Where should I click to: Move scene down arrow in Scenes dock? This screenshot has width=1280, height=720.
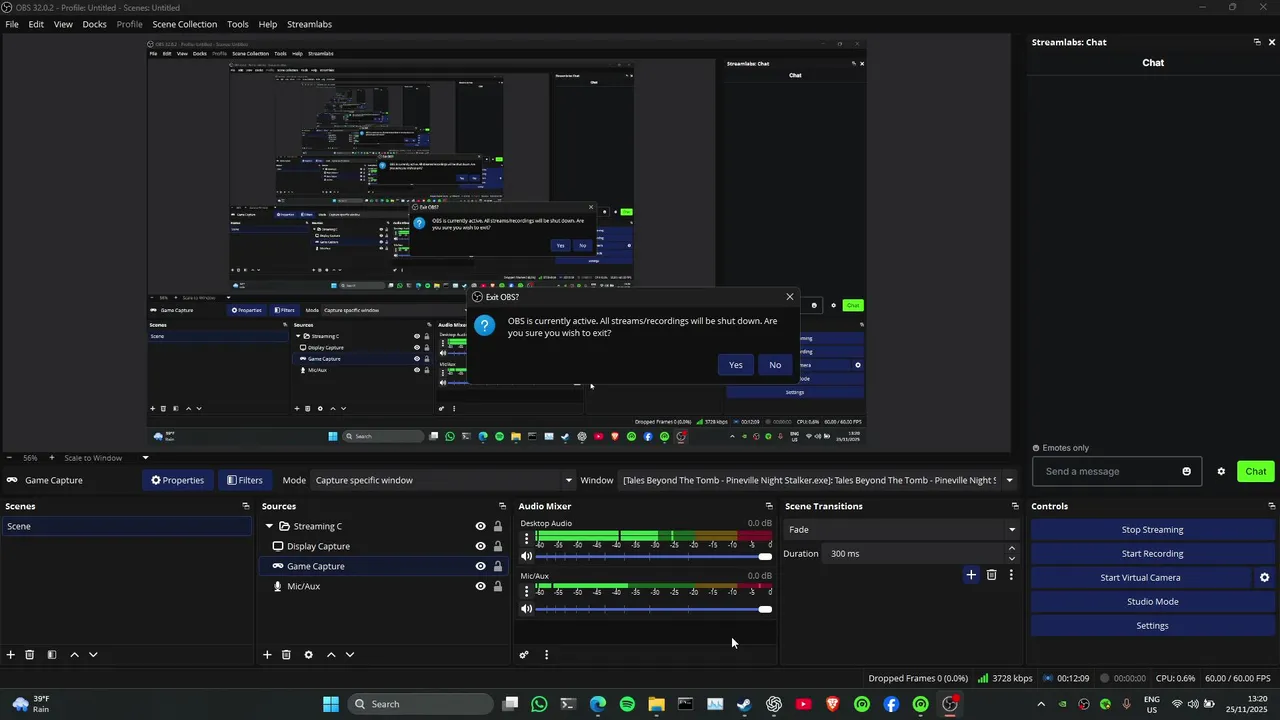tap(93, 655)
